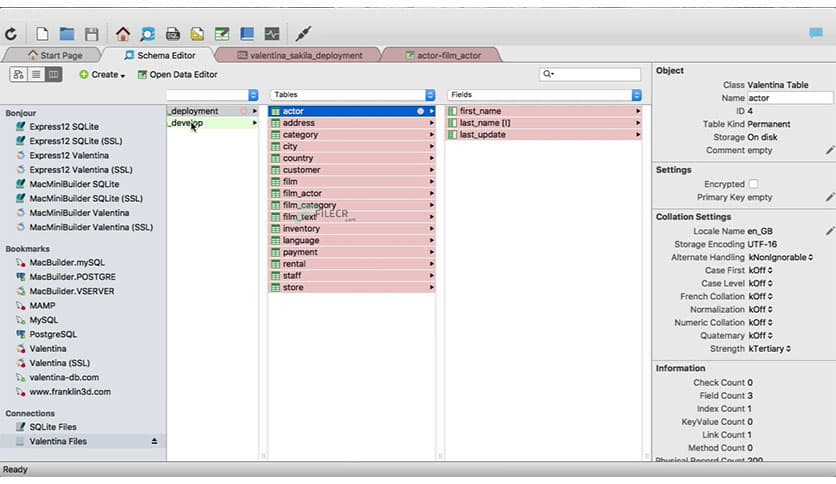
Task: Open the www.franklin3d.com bookmark
Action: [70, 392]
